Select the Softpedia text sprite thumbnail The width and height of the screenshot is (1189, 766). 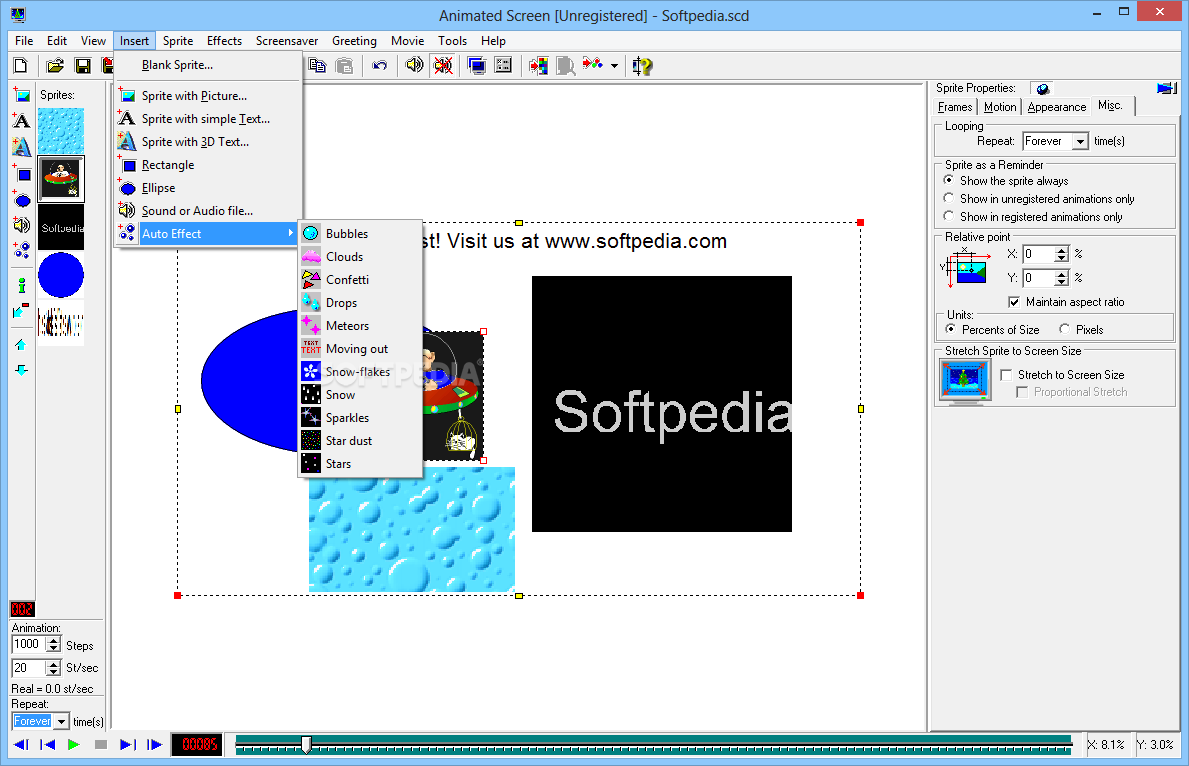tap(61, 228)
